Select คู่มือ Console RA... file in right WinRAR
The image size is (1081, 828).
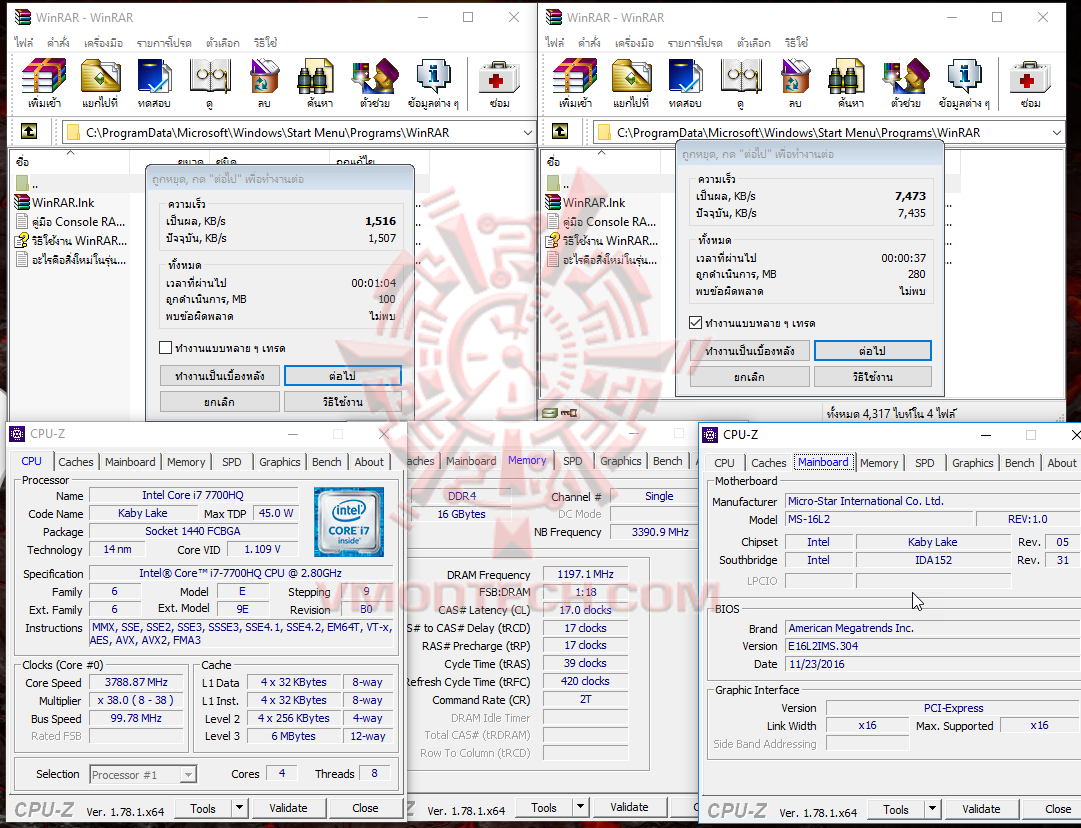[x=609, y=222]
